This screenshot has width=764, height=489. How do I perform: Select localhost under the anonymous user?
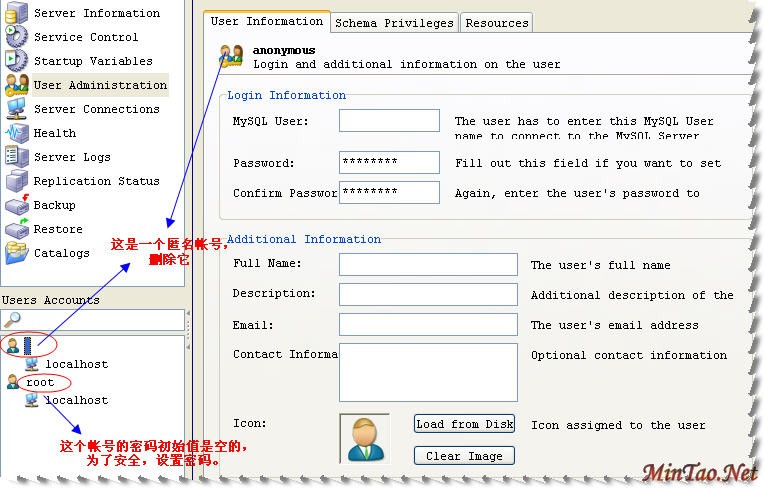(76, 364)
